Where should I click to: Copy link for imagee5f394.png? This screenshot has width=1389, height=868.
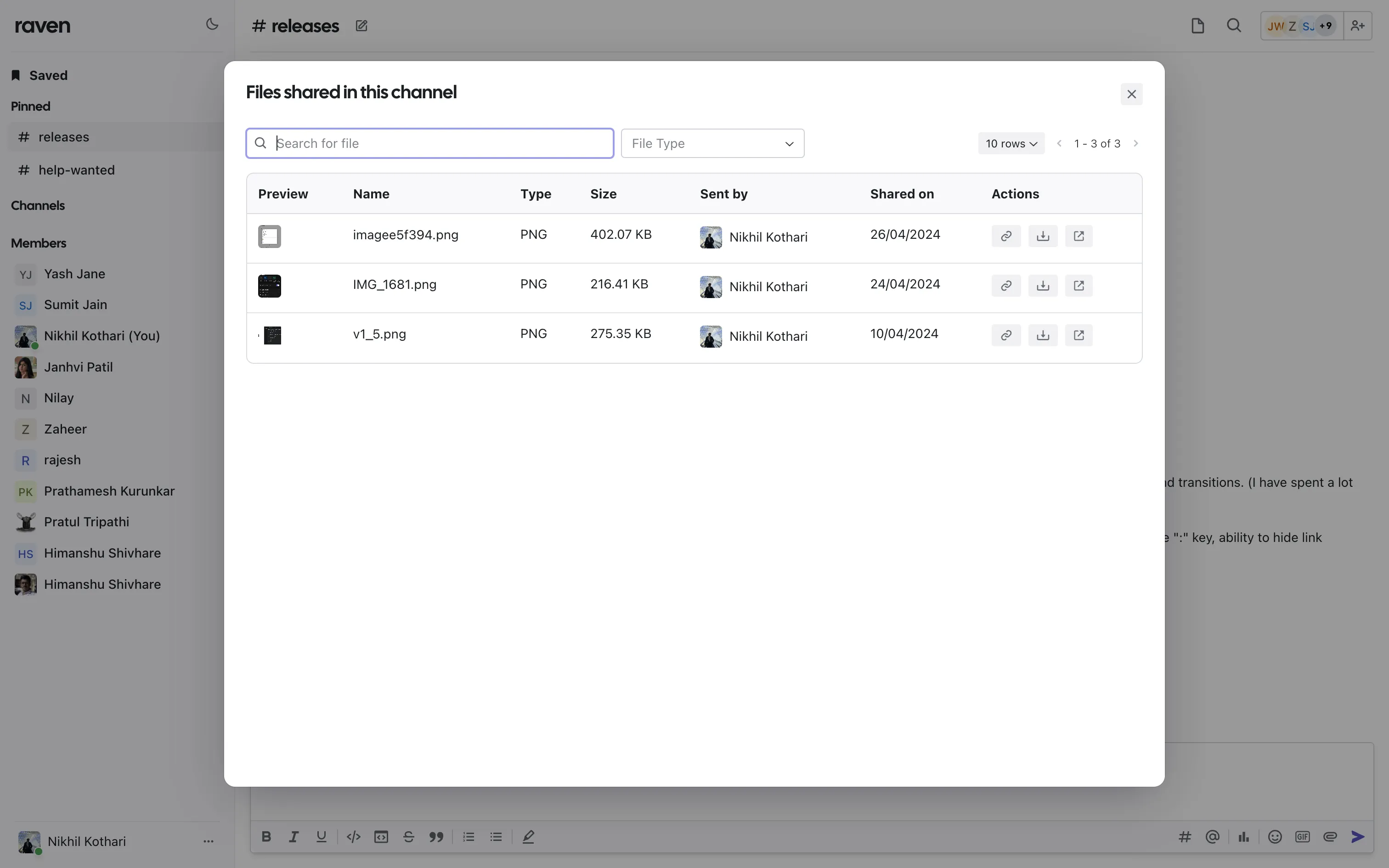pos(1005,236)
